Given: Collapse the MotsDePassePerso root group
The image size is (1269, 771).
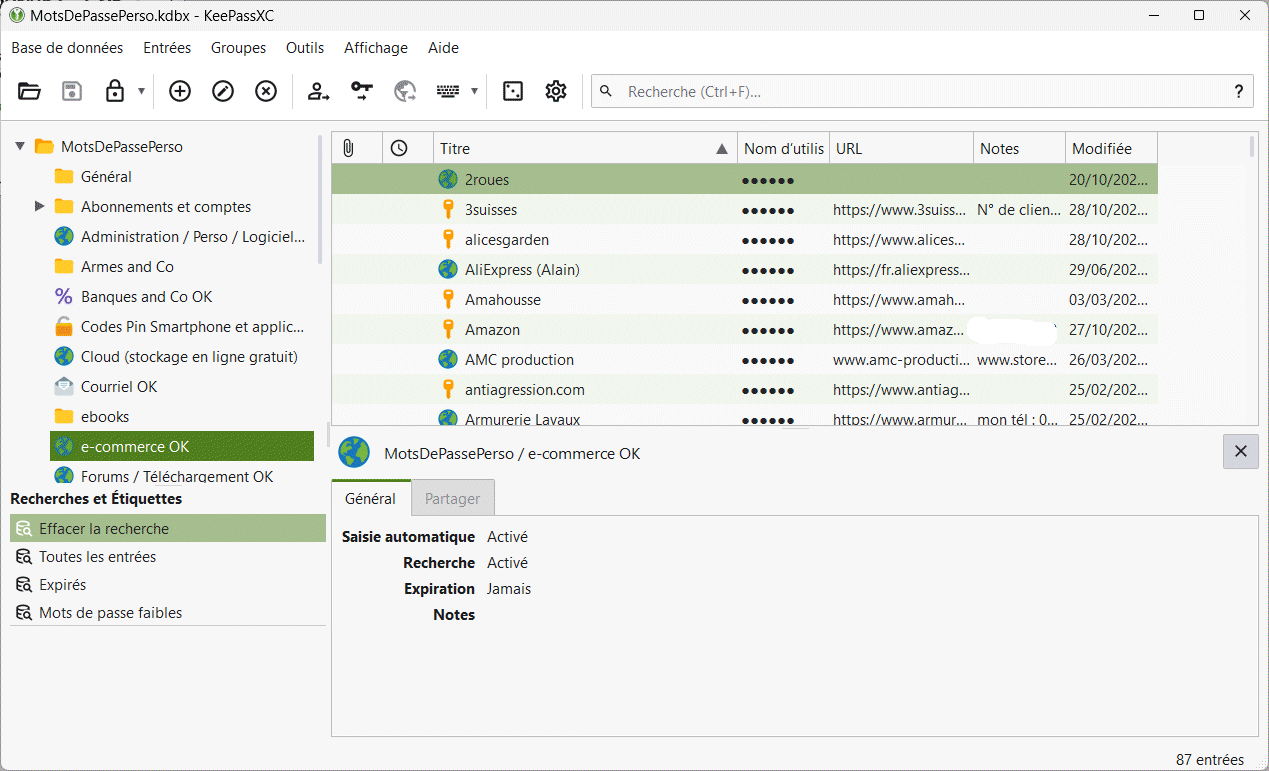Looking at the screenshot, I should [19, 147].
